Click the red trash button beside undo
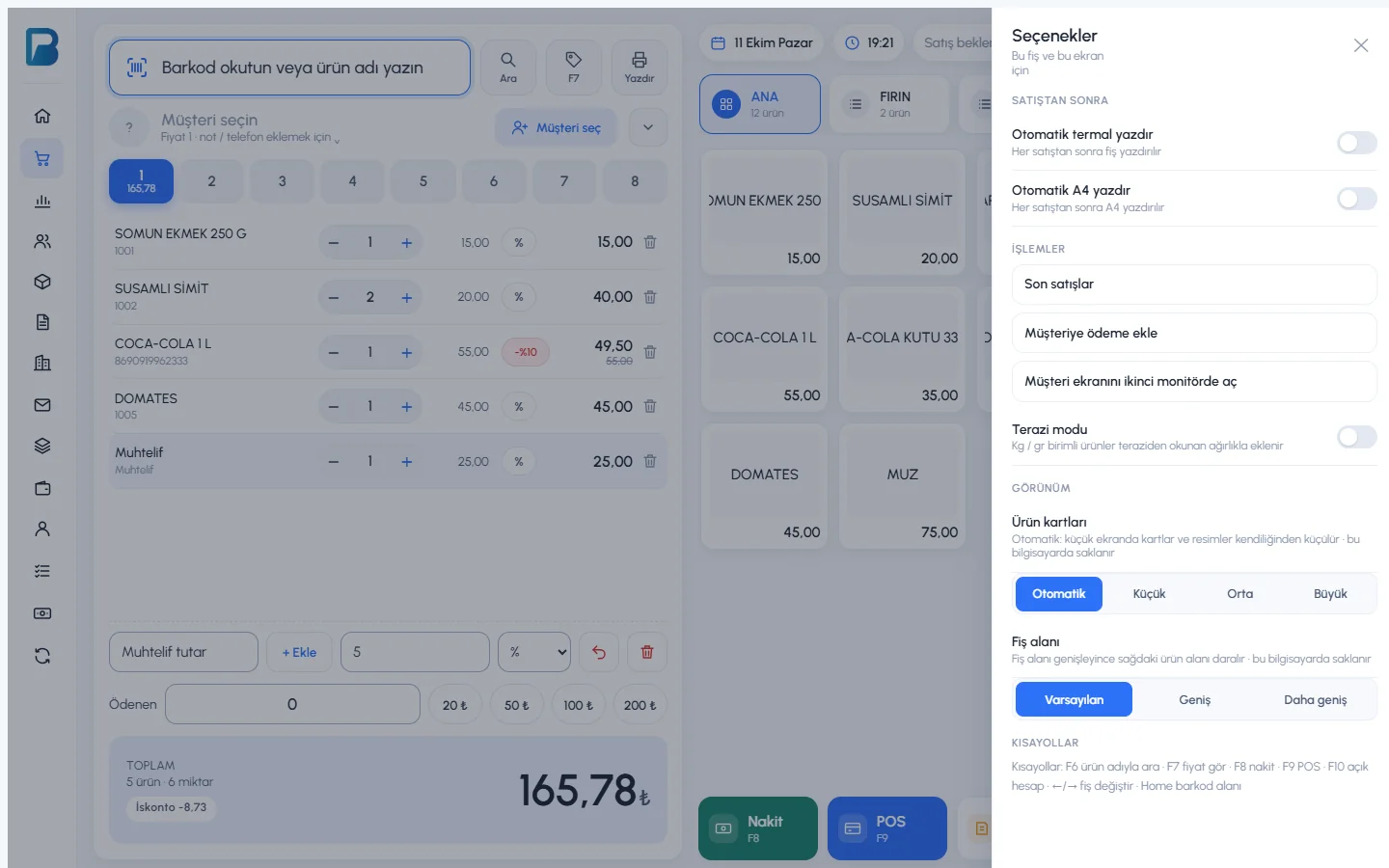 click(x=647, y=652)
